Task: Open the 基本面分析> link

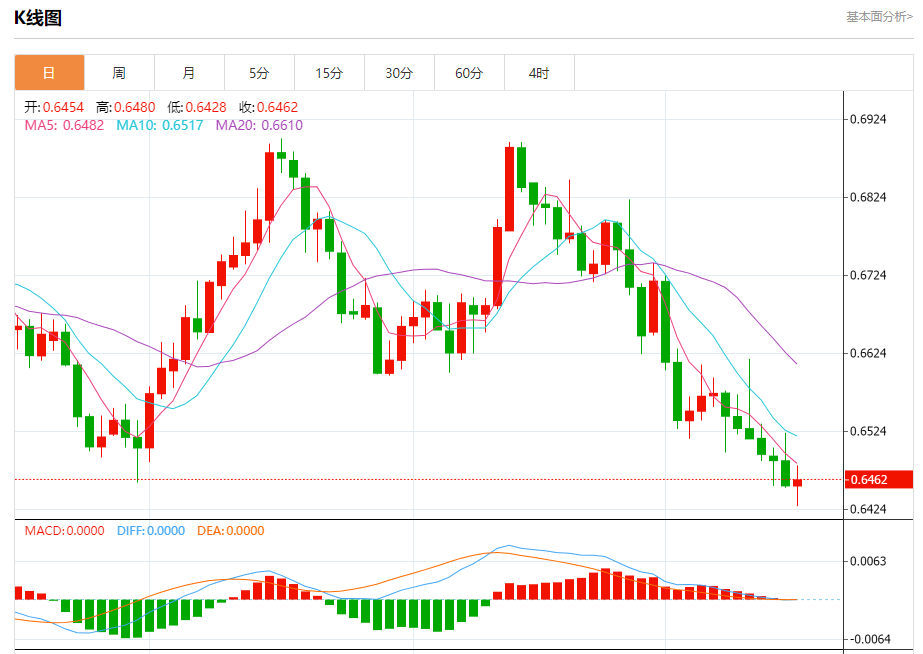Action: 879,16
